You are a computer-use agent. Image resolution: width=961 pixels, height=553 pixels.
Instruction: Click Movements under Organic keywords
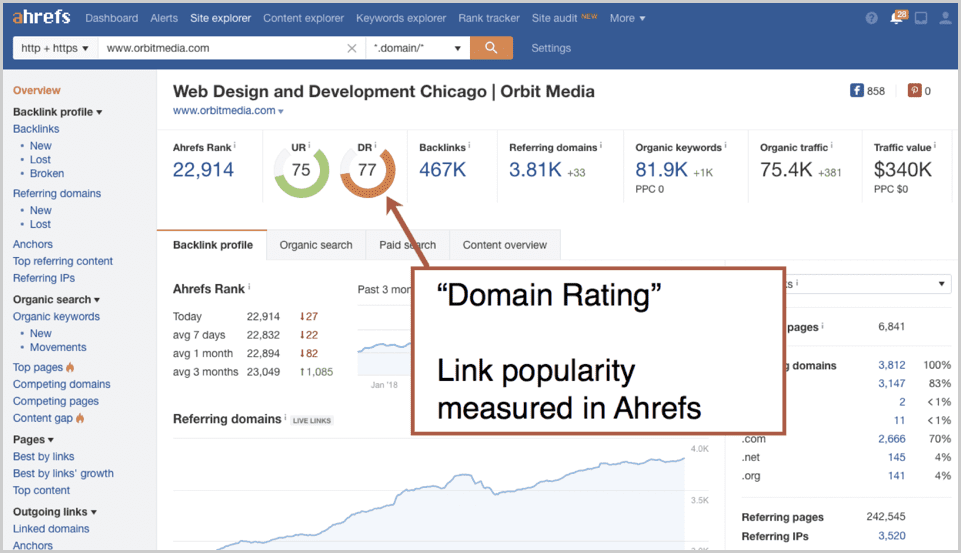coord(58,347)
